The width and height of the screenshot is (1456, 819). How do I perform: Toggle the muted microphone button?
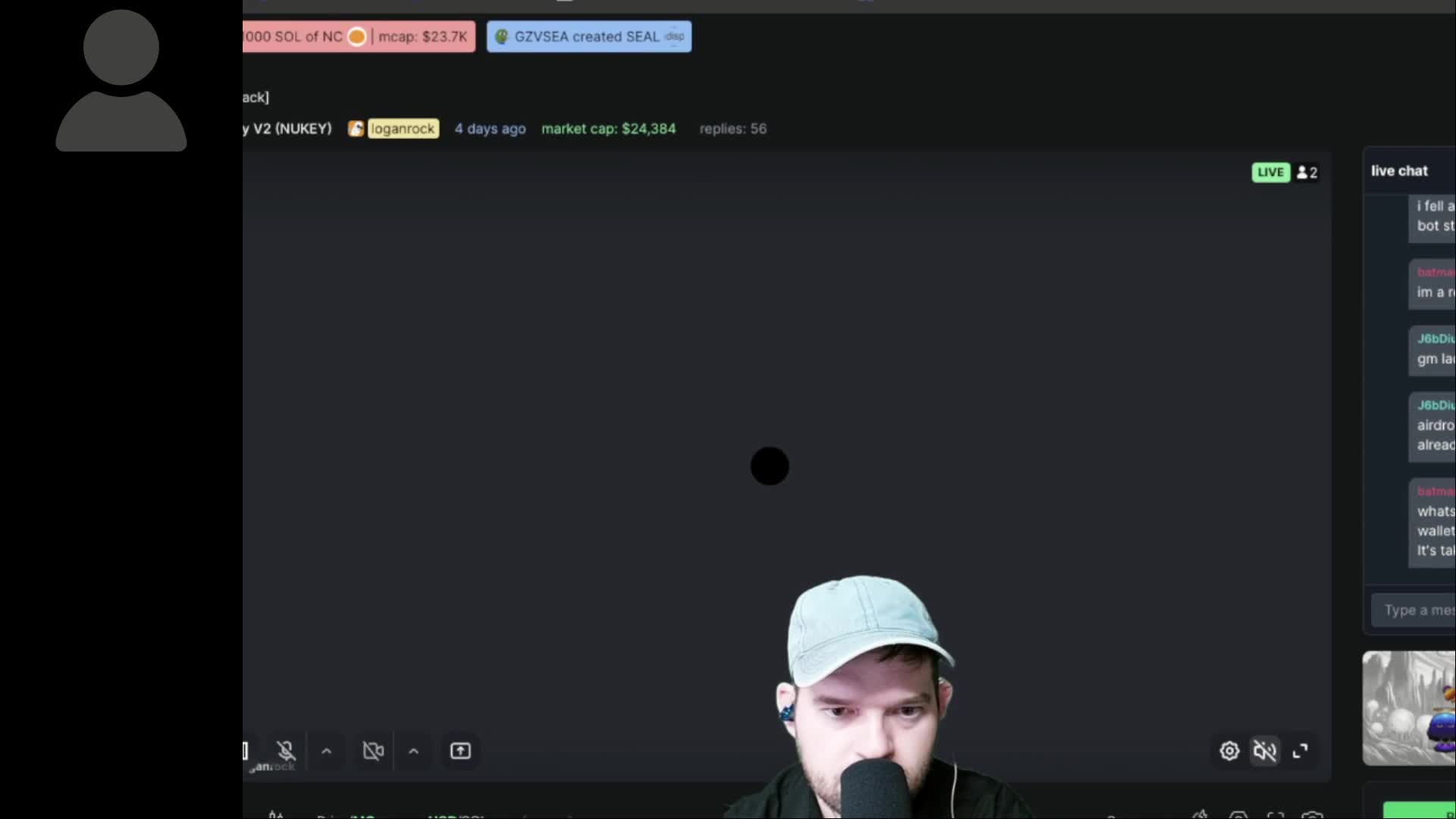286,751
